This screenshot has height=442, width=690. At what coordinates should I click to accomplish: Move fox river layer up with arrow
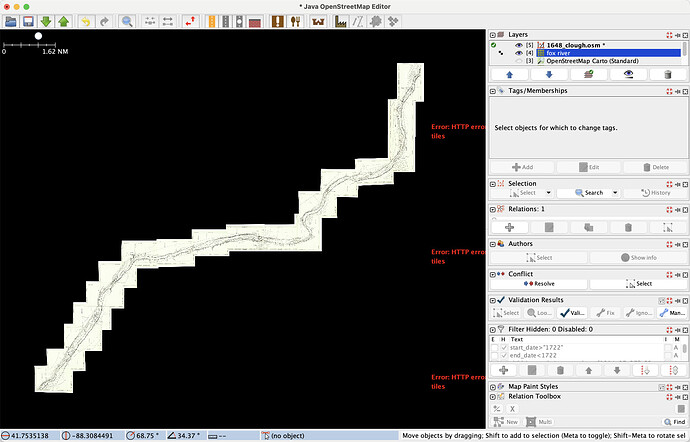pos(511,74)
